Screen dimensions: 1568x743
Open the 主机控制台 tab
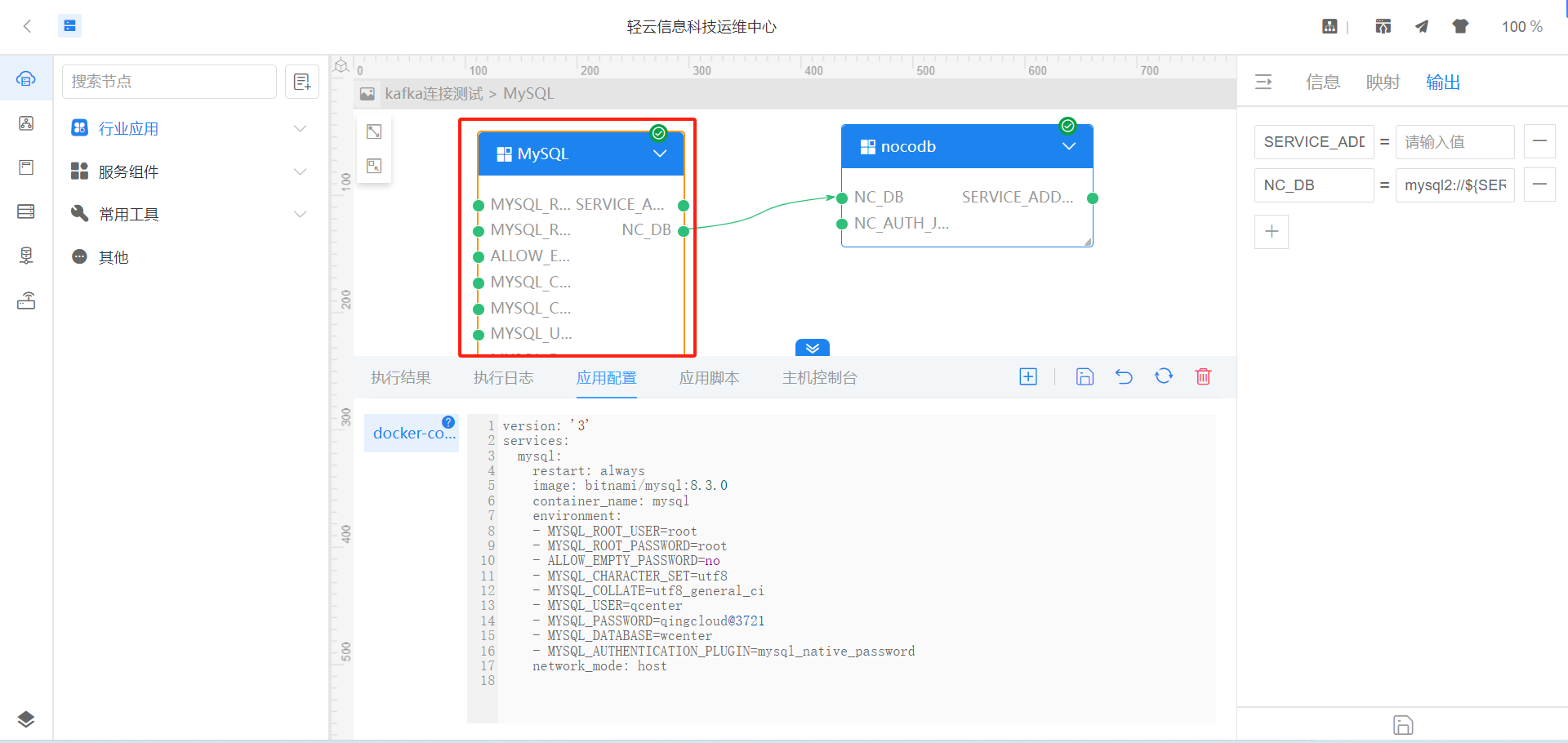tap(819, 378)
